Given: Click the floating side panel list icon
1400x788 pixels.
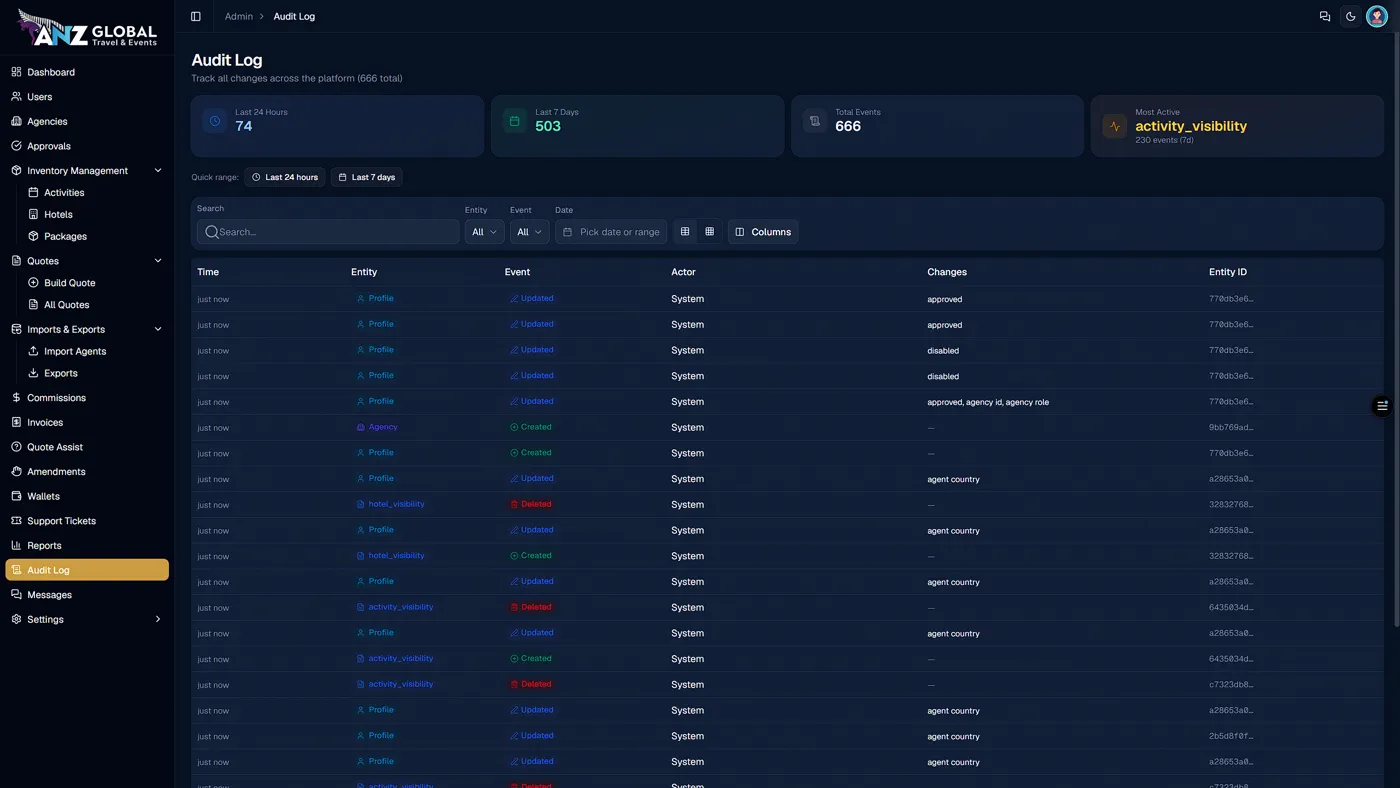Looking at the screenshot, I should click(x=1382, y=405).
